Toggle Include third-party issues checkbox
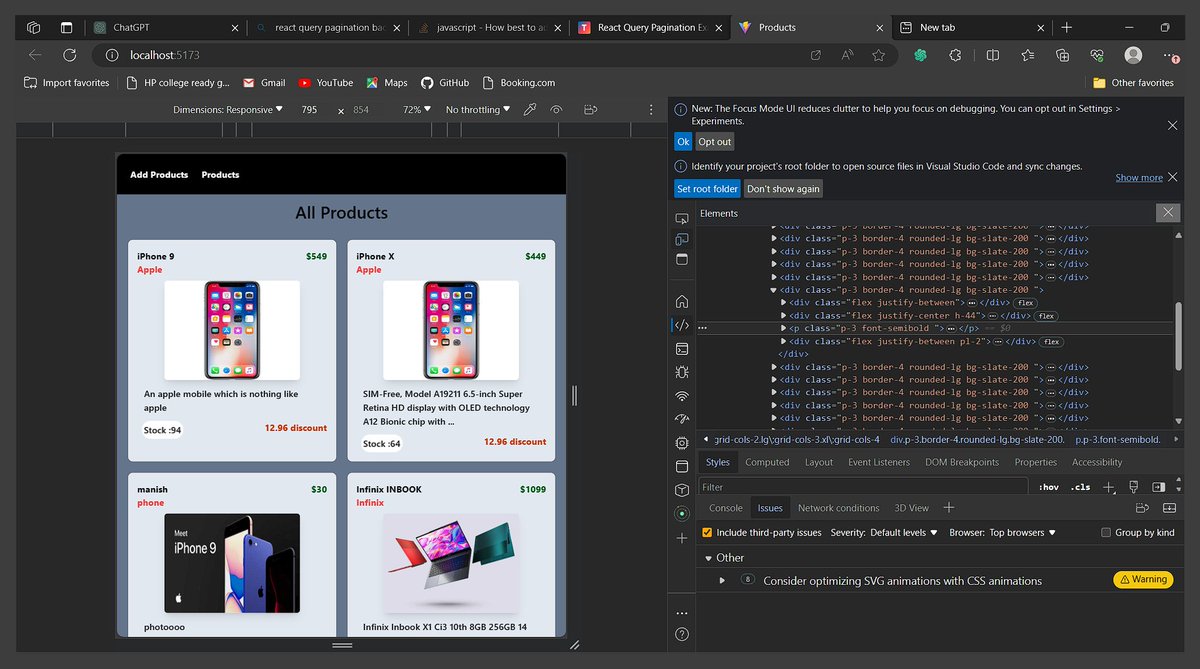The image size is (1200, 669). click(707, 533)
